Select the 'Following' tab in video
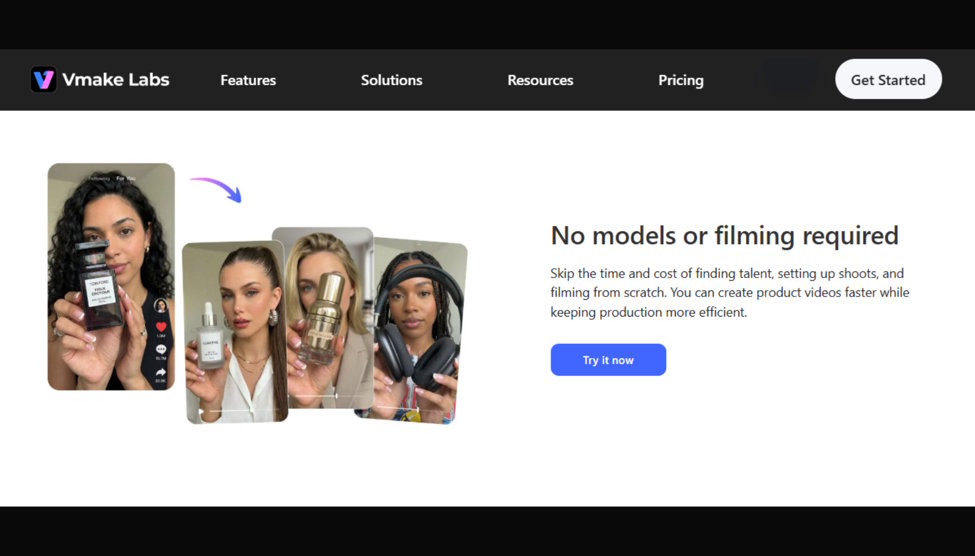Viewport: 975px width, 556px height. pyautogui.click(x=99, y=178)
